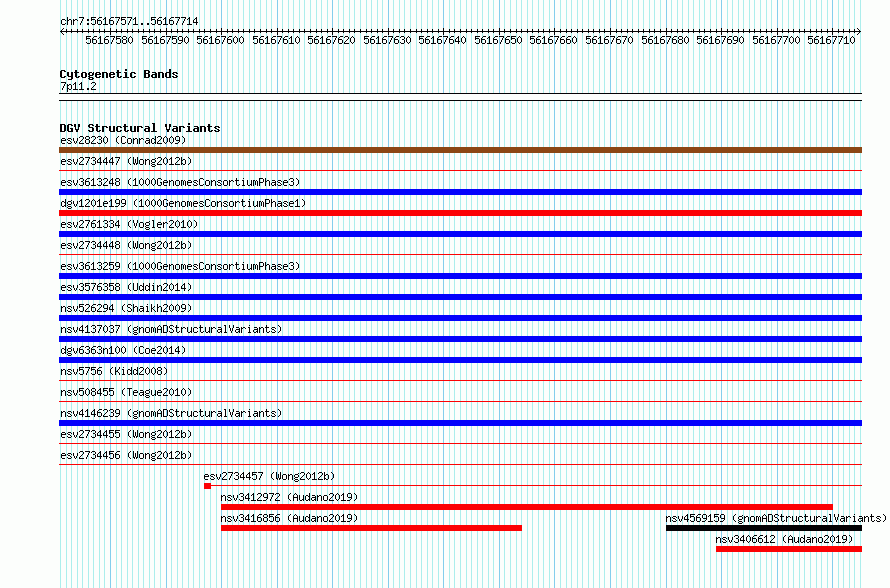Open nsv4569159 (gnomADStructuralVariants) label
The height and width of the screenshot is (588, 890).
pyautogui.click(x=776, y=518)
